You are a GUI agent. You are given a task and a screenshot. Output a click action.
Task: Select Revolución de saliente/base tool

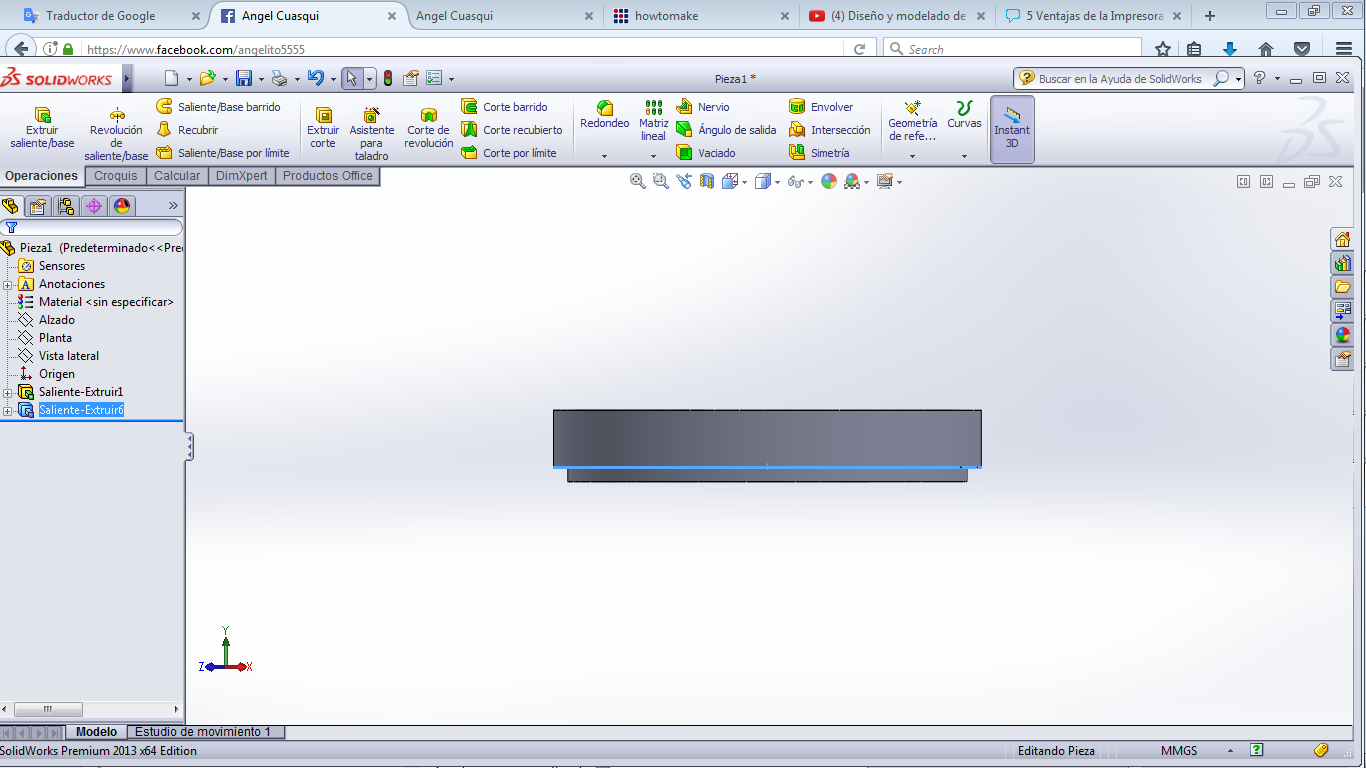(116, 134)
